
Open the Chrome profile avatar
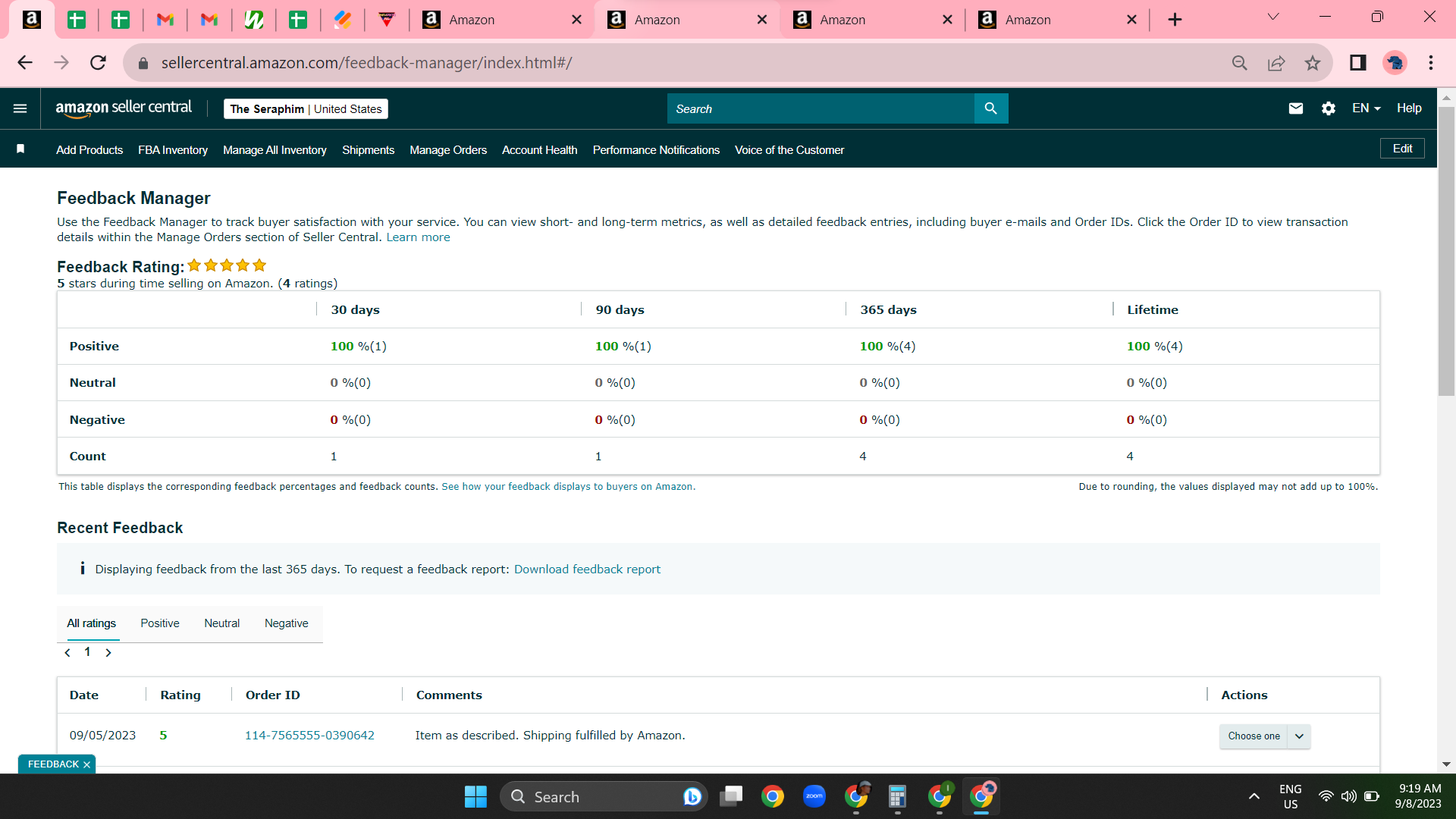pyautogui.click(x=1395, y=63)
